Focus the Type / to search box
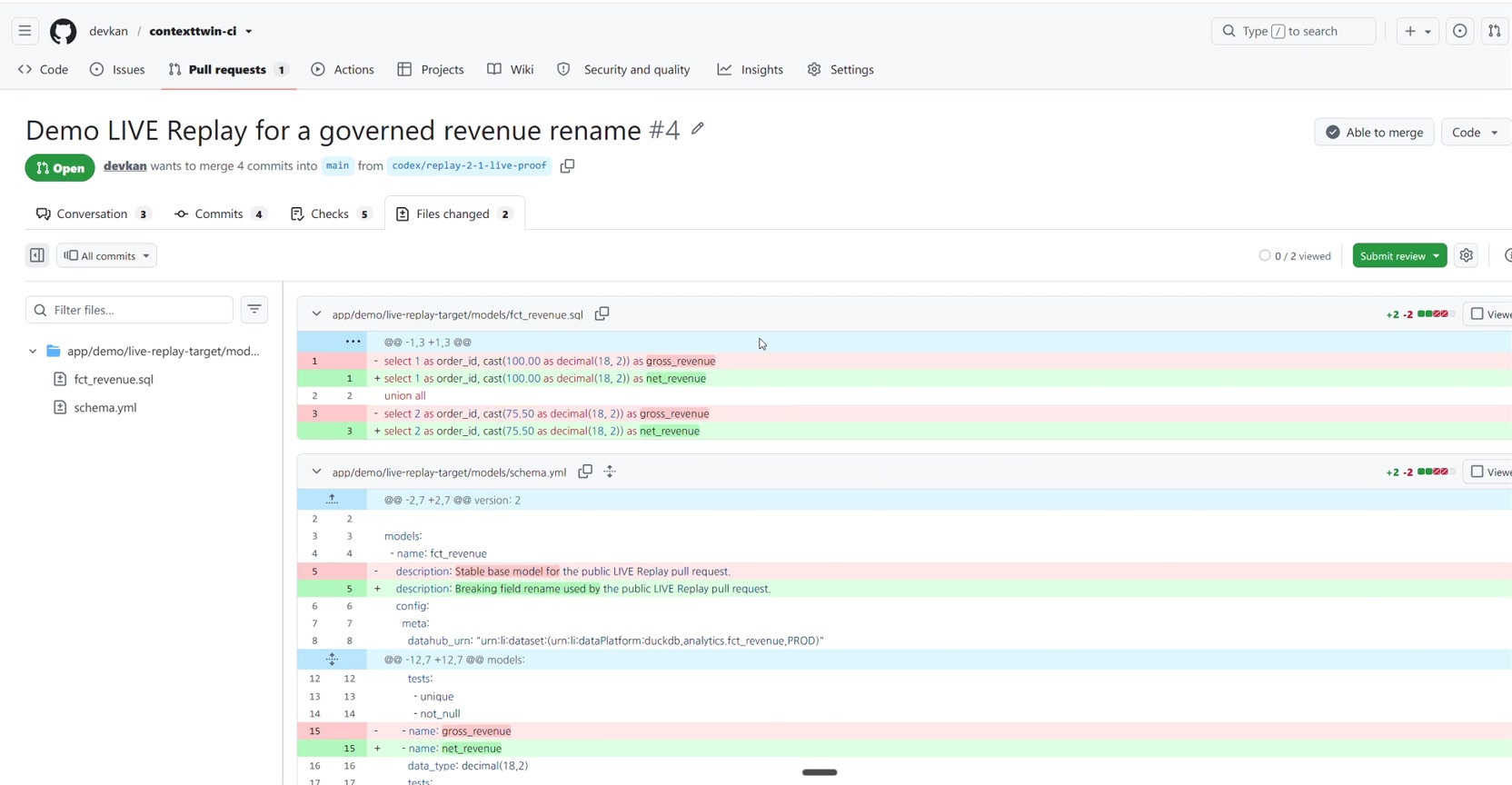Viewport: 1512px width, 785px height. 1293,31
